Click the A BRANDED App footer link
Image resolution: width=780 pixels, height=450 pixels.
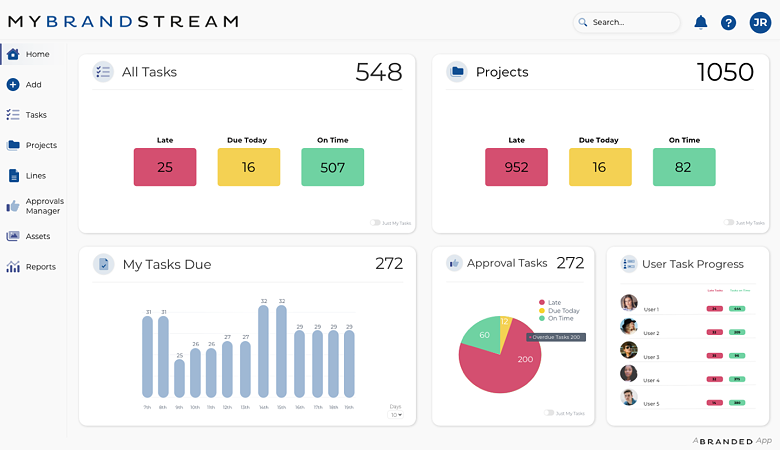click(732, 441)
